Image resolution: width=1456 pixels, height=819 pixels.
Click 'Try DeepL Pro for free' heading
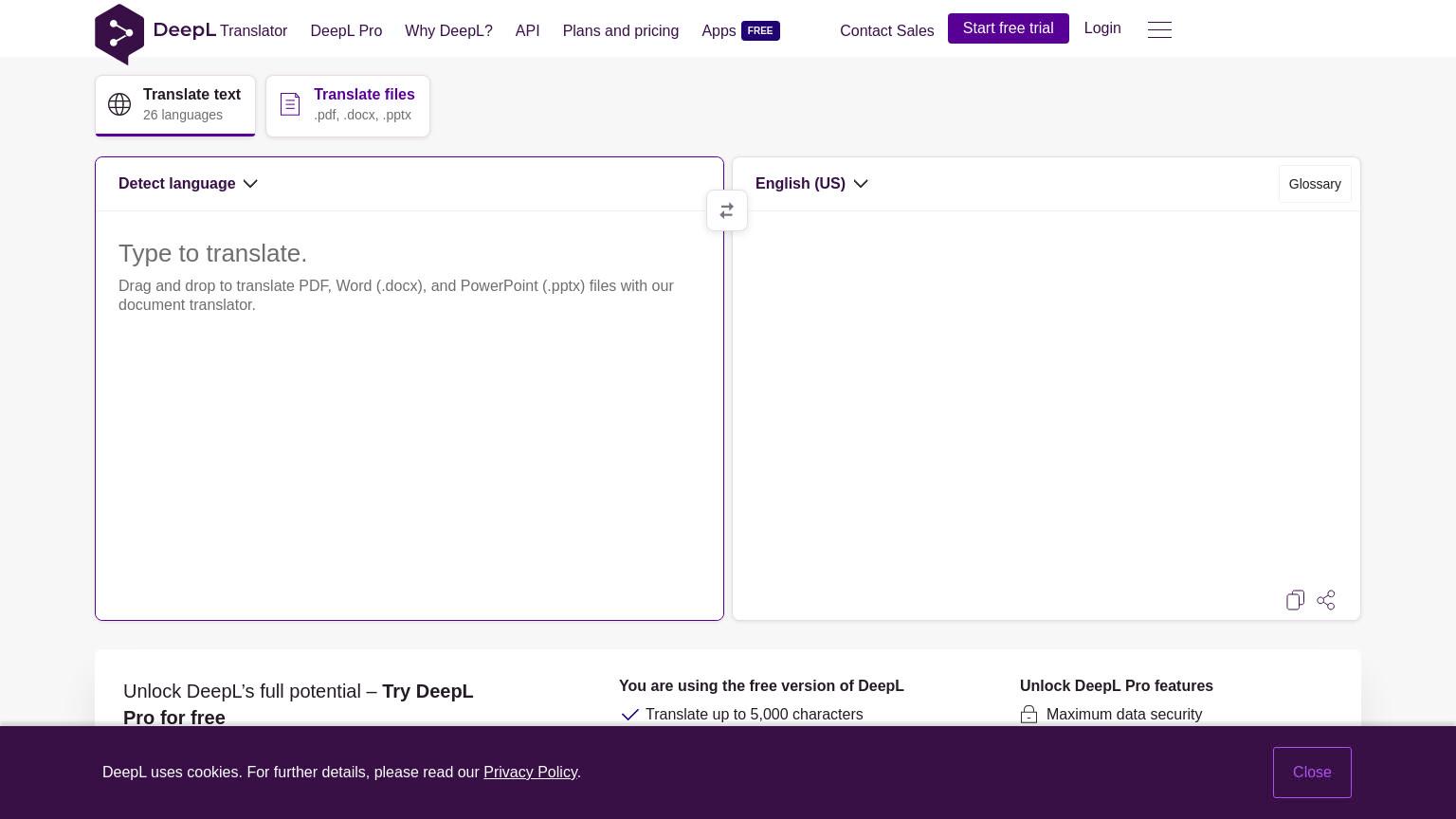pyautogui.click(x=299, y=704)
